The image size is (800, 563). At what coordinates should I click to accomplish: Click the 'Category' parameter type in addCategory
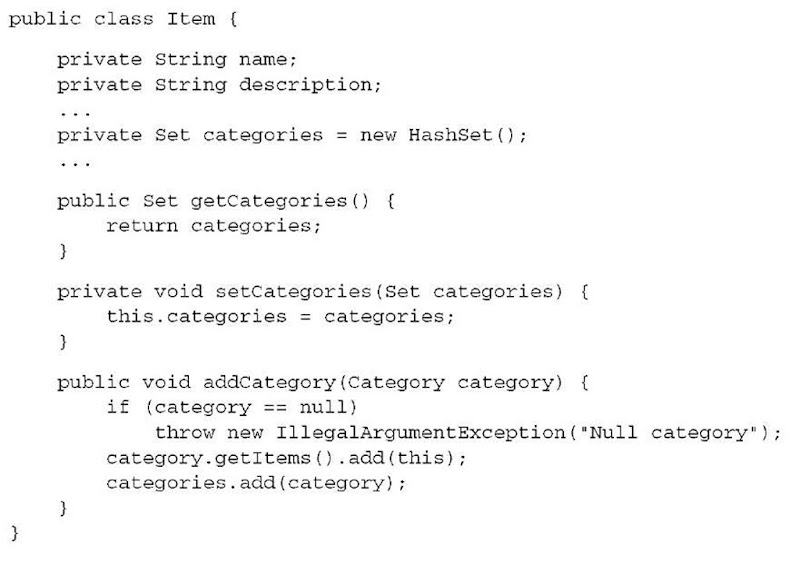(x=398, y=382)
